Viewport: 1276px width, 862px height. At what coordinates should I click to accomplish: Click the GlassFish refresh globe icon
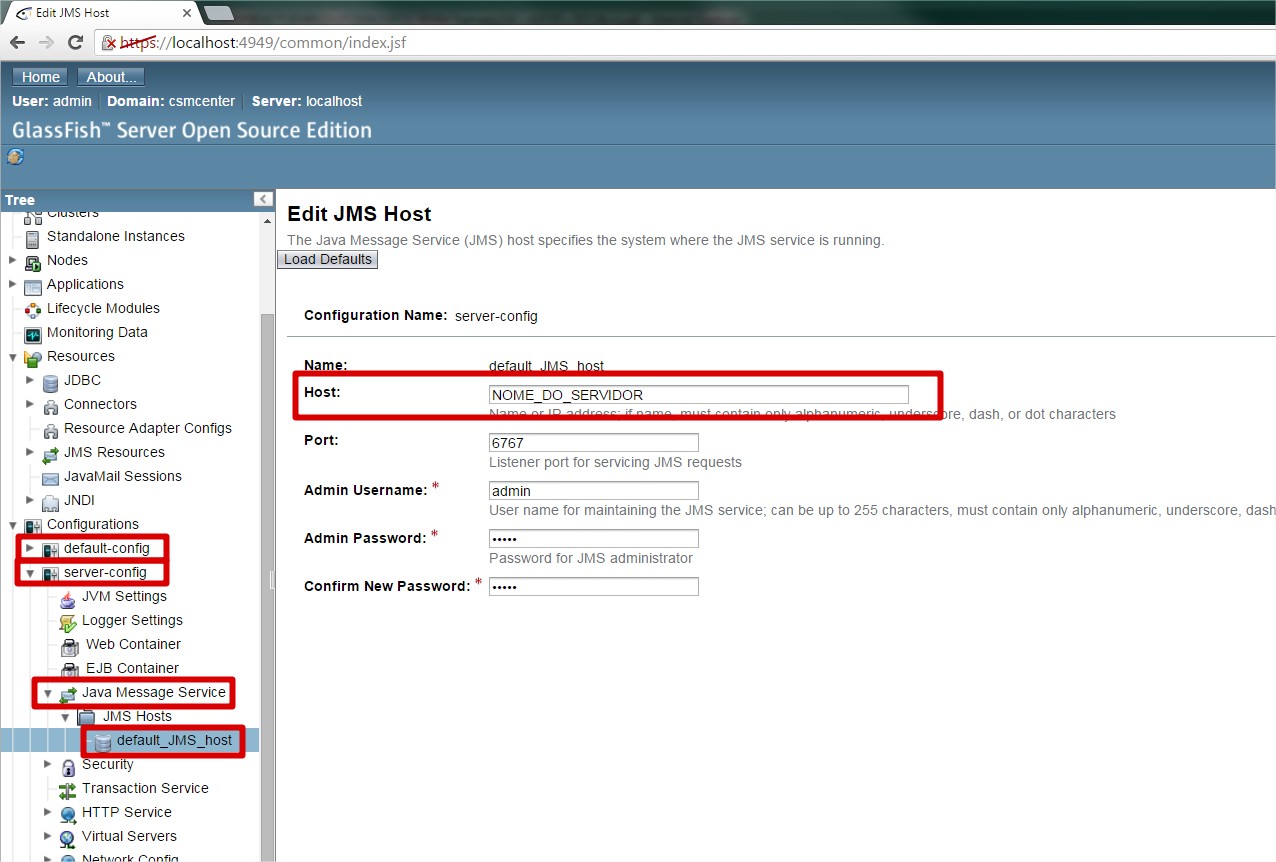click(x=15, y=156)
